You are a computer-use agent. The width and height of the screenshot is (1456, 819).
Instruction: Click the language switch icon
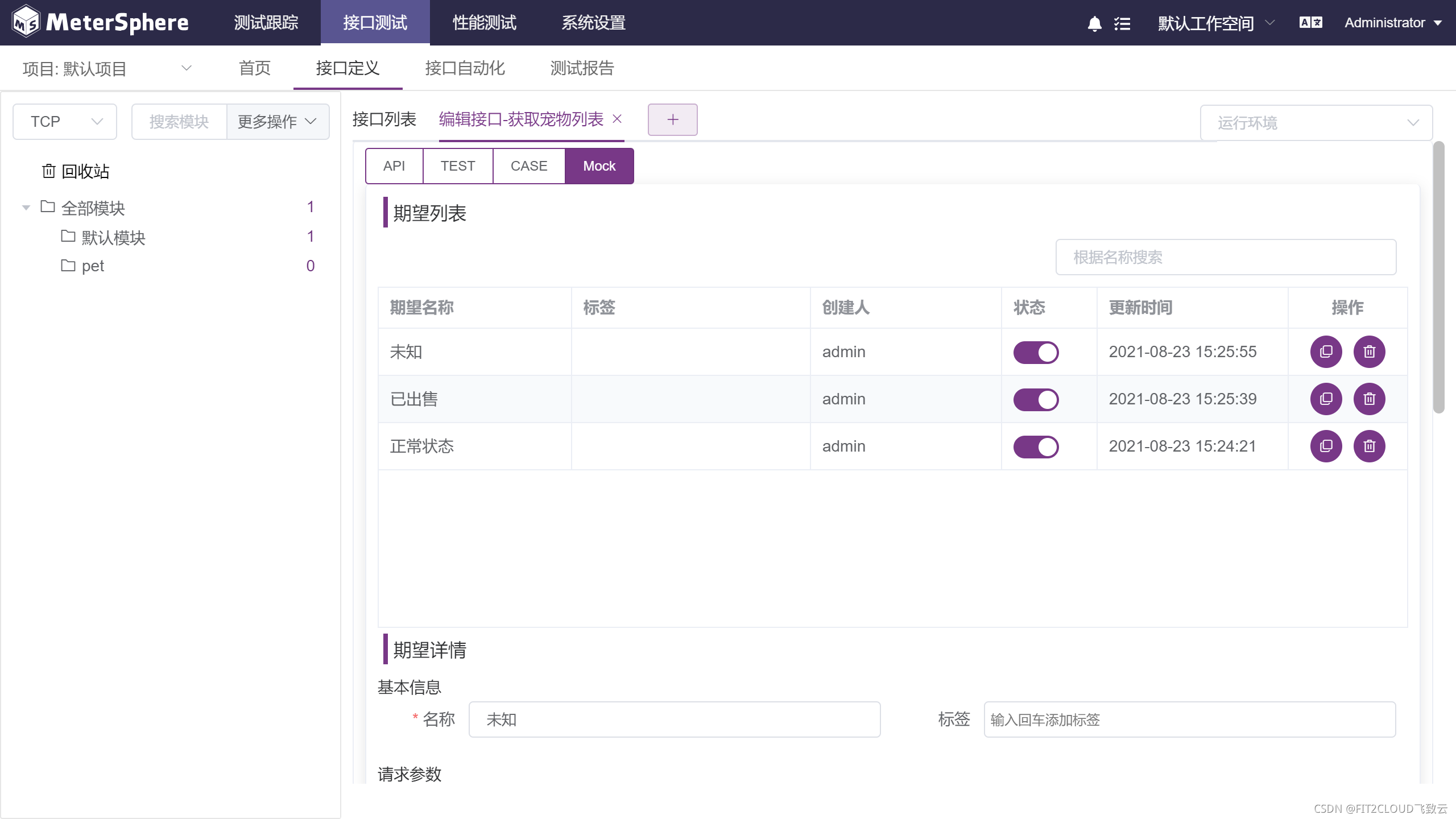1310,23
